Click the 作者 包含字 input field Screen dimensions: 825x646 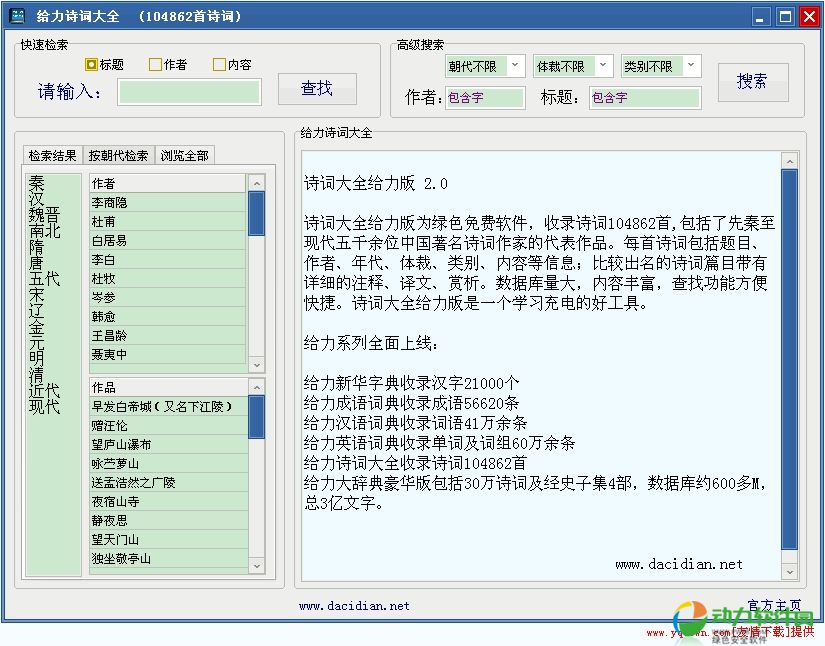pos(485,98)
